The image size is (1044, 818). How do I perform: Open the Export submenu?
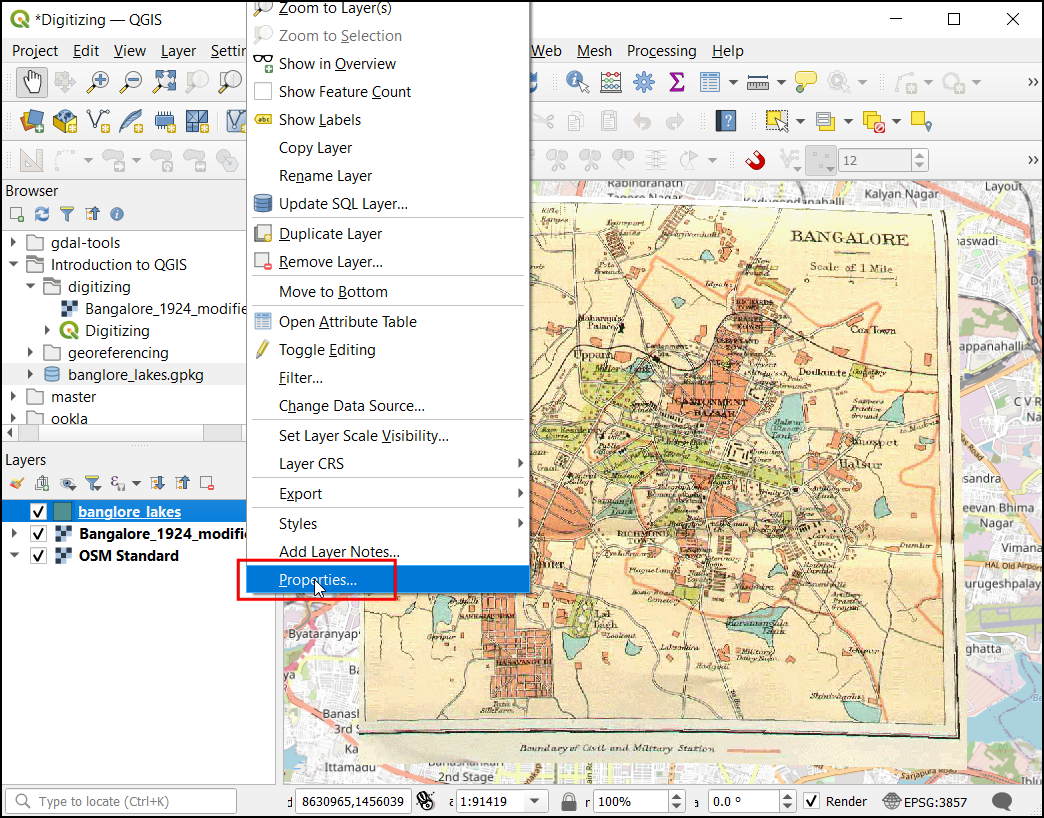tap(388, 493)
